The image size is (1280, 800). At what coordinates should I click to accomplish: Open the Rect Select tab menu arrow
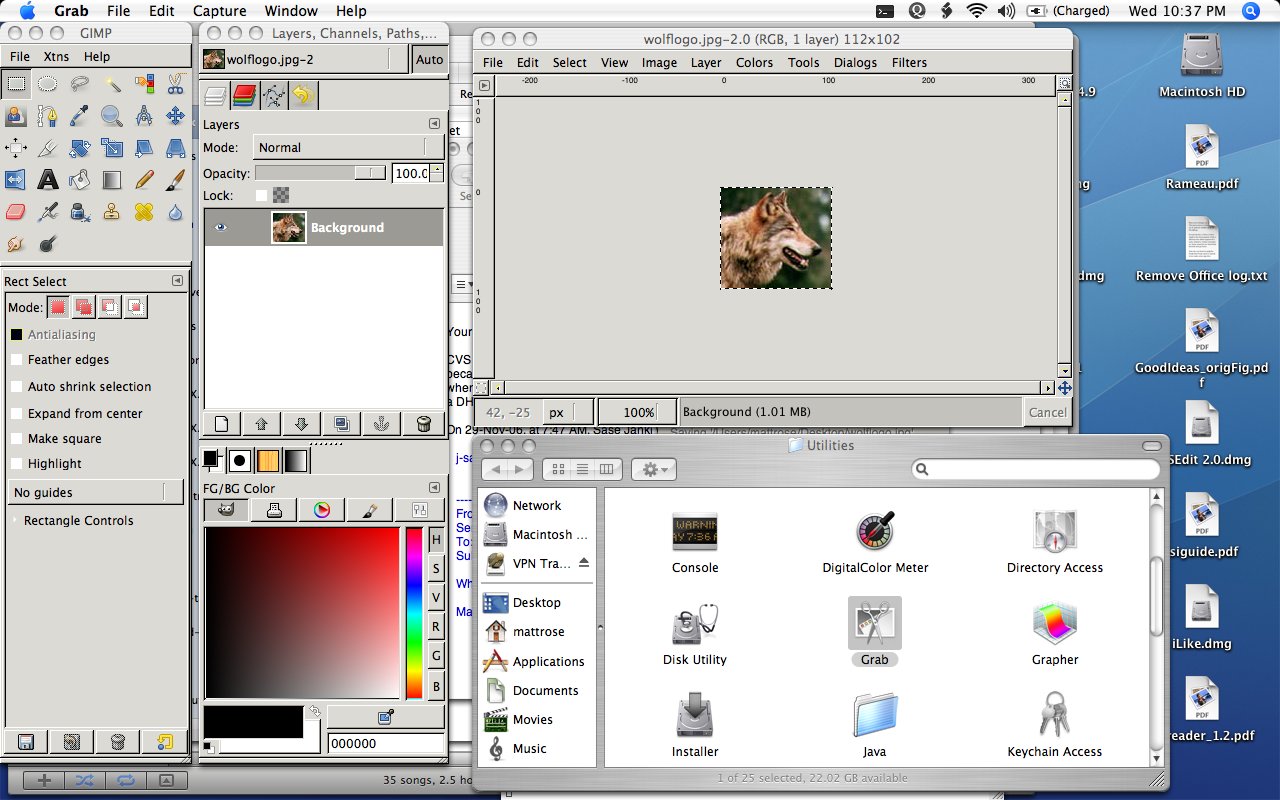177,281
